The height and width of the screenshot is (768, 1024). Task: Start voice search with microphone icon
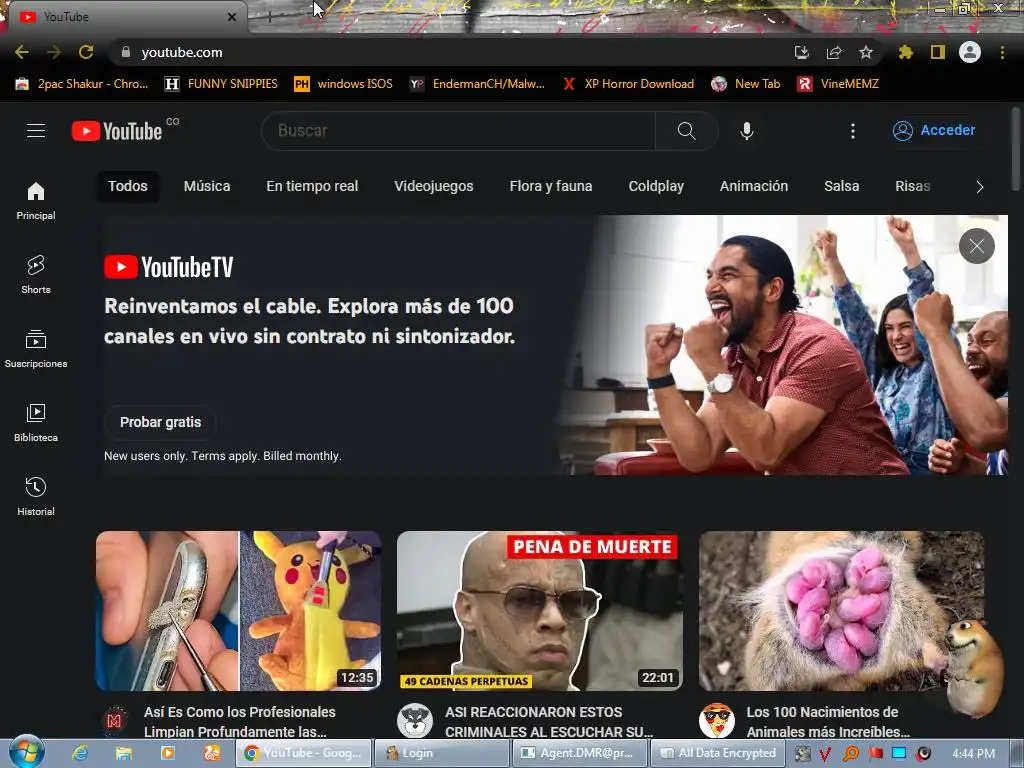pos(746,131)
